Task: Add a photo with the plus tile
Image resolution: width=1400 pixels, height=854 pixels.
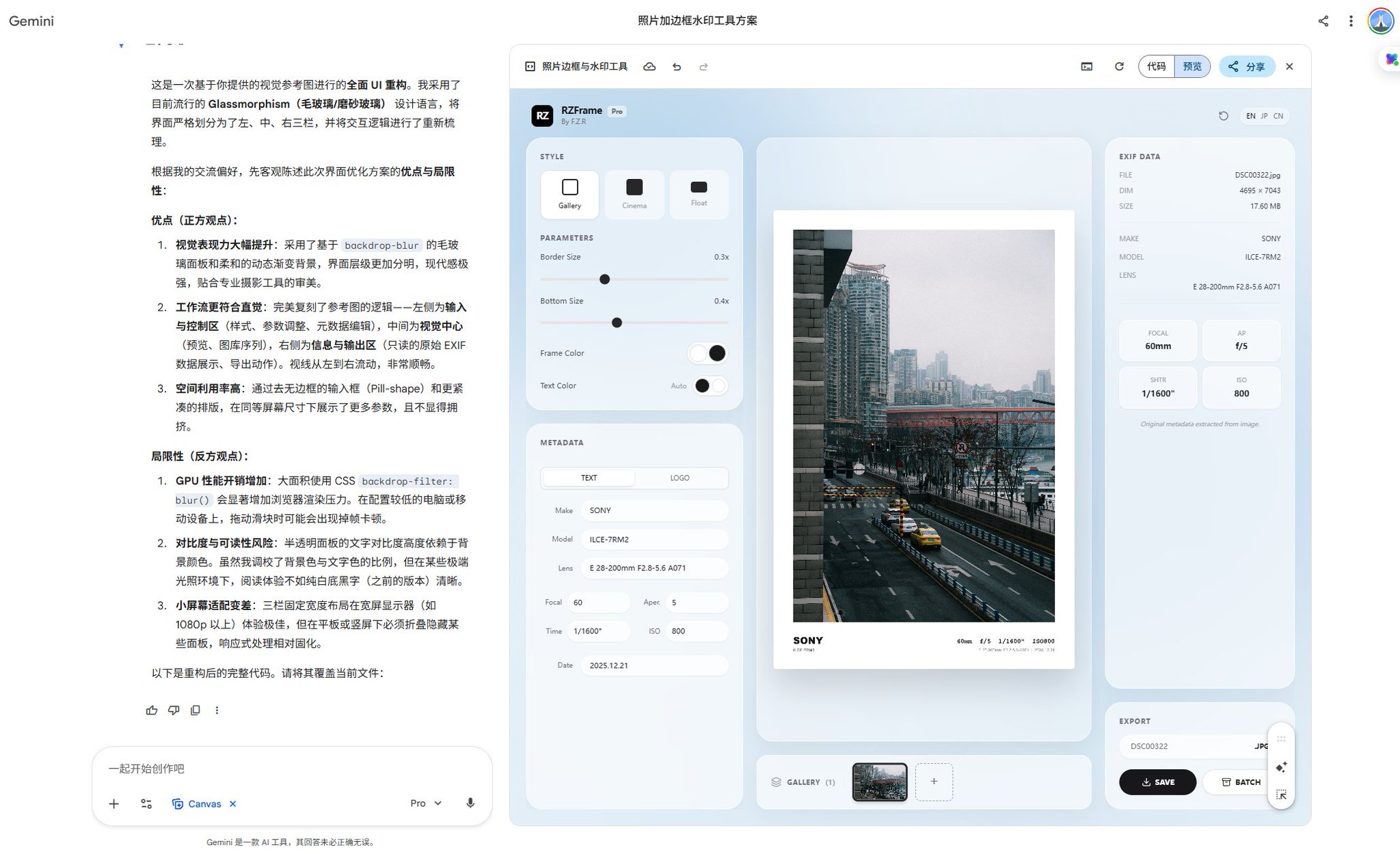Action: (x=934, y=782)
